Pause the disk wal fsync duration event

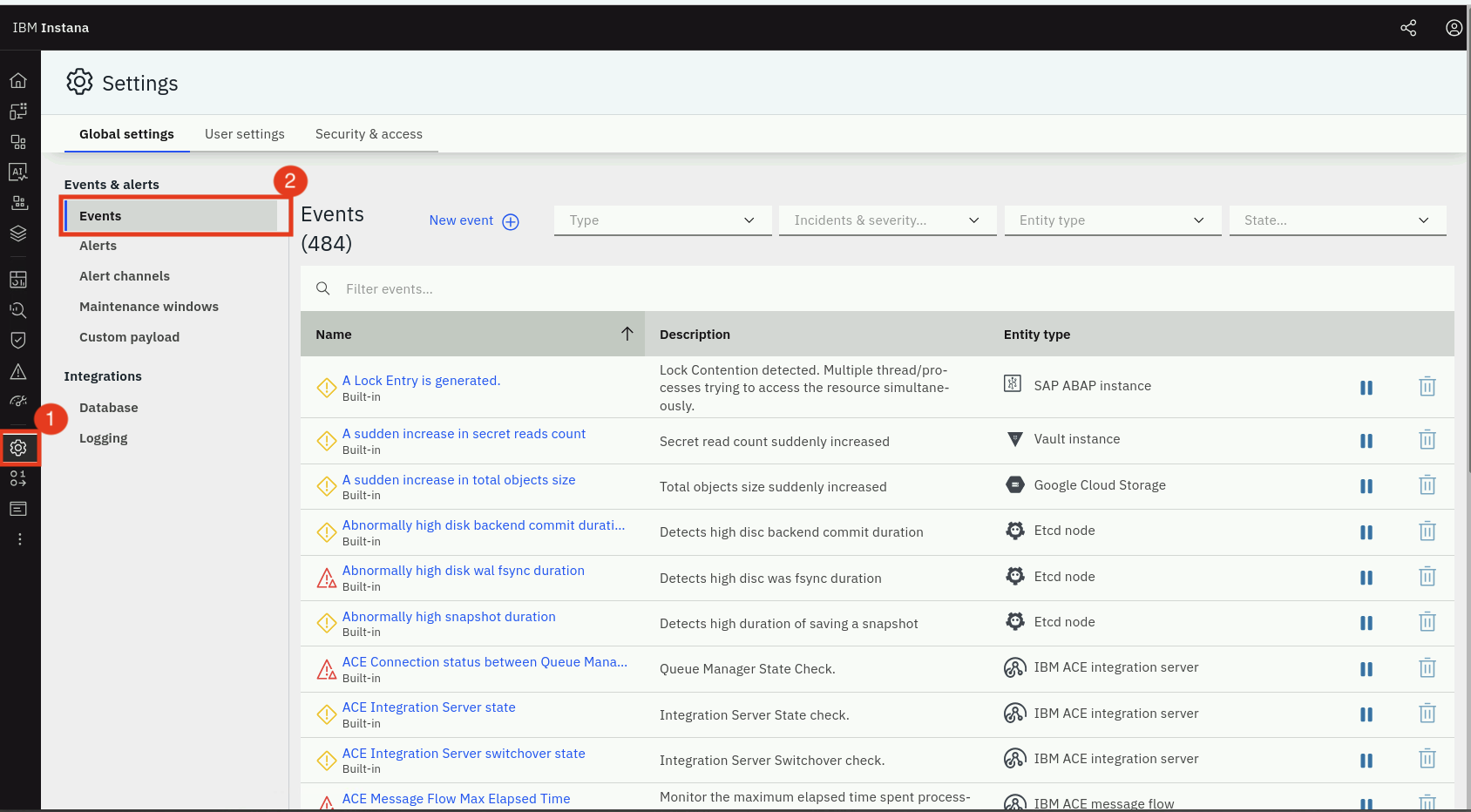coord(1366,578)
